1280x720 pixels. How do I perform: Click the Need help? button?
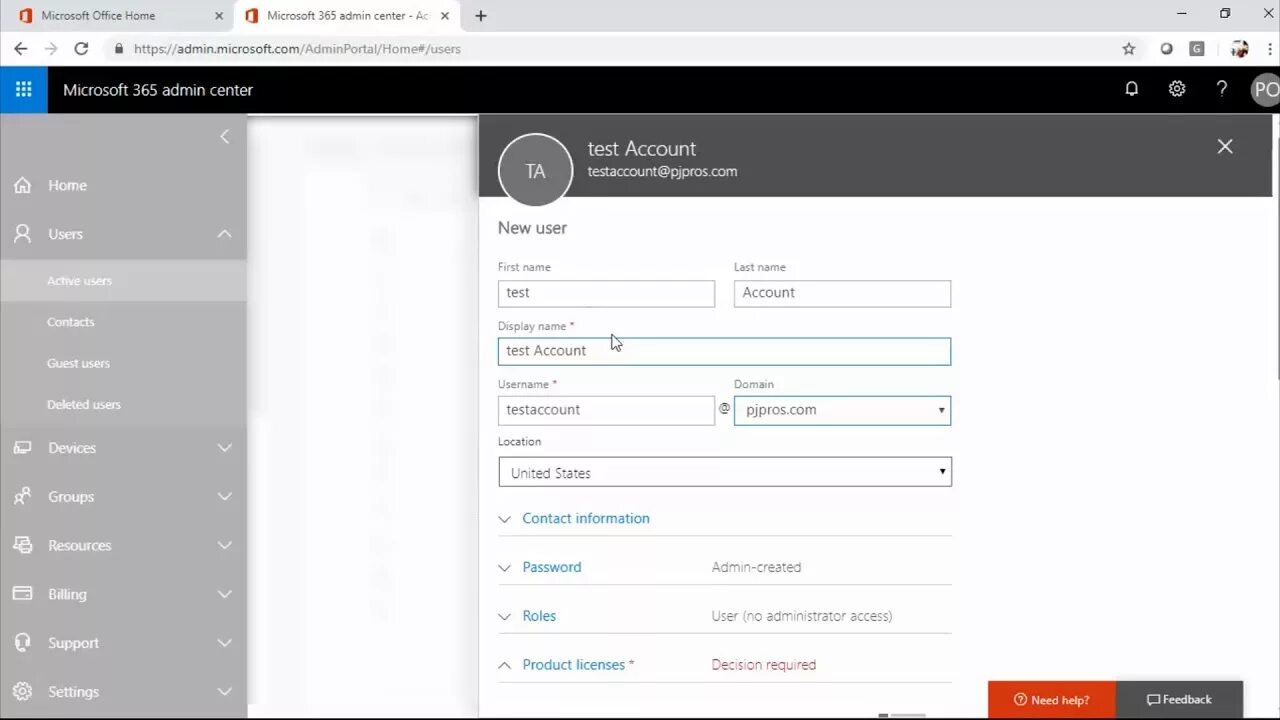(x=1051, y=700)
